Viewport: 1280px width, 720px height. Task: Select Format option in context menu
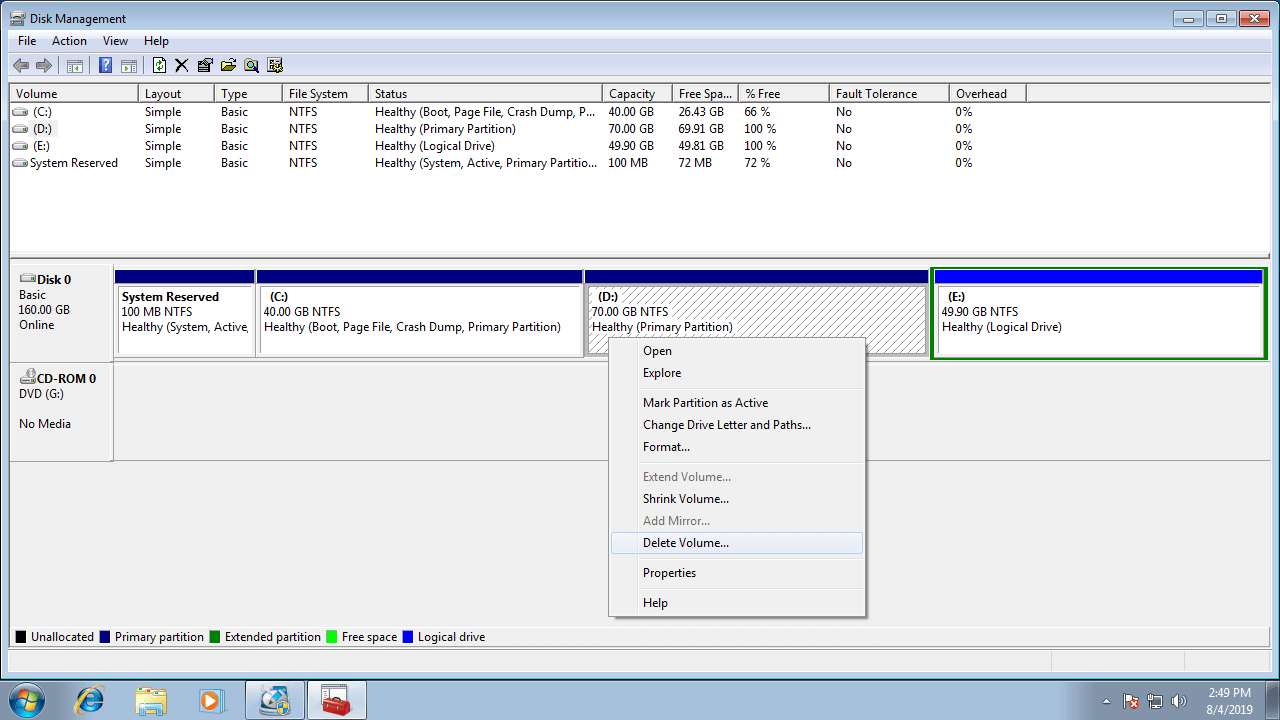pyautogui.click(x=666, y=447)
